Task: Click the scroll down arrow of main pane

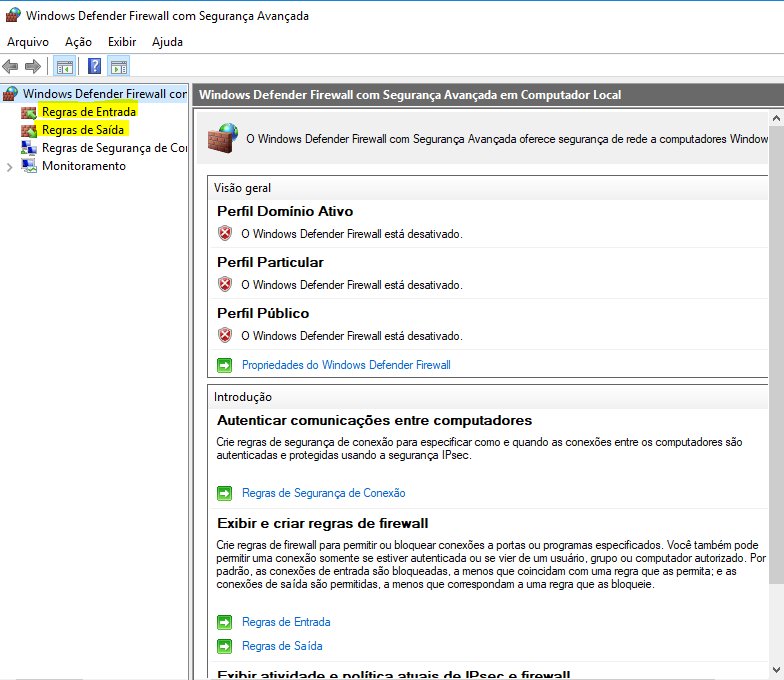Action: pos(776,670)
